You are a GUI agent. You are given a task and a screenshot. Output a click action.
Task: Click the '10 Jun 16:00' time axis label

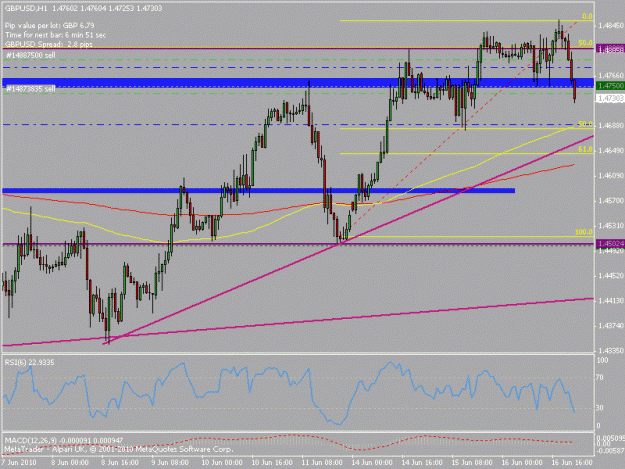click(273, 462)
